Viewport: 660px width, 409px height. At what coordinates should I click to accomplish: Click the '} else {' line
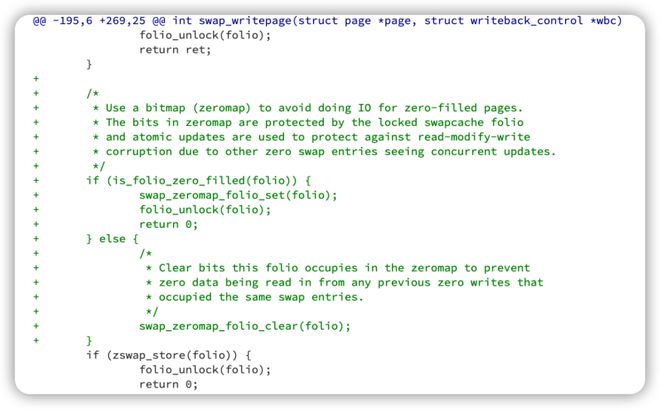(112, 239)
